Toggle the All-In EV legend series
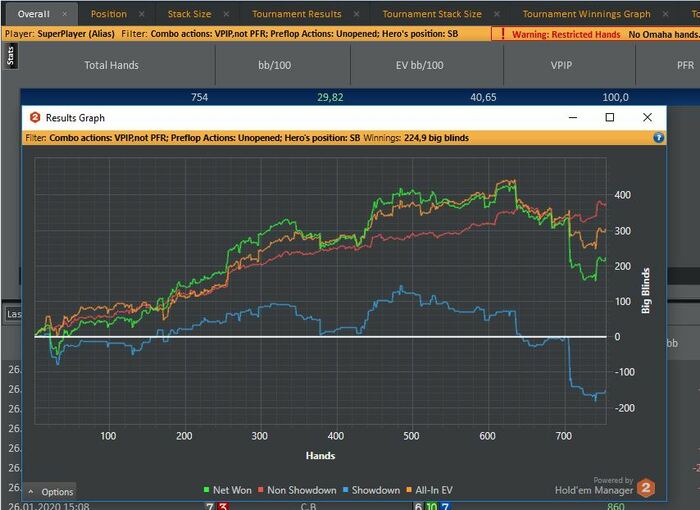 click(x=429, y=490)
